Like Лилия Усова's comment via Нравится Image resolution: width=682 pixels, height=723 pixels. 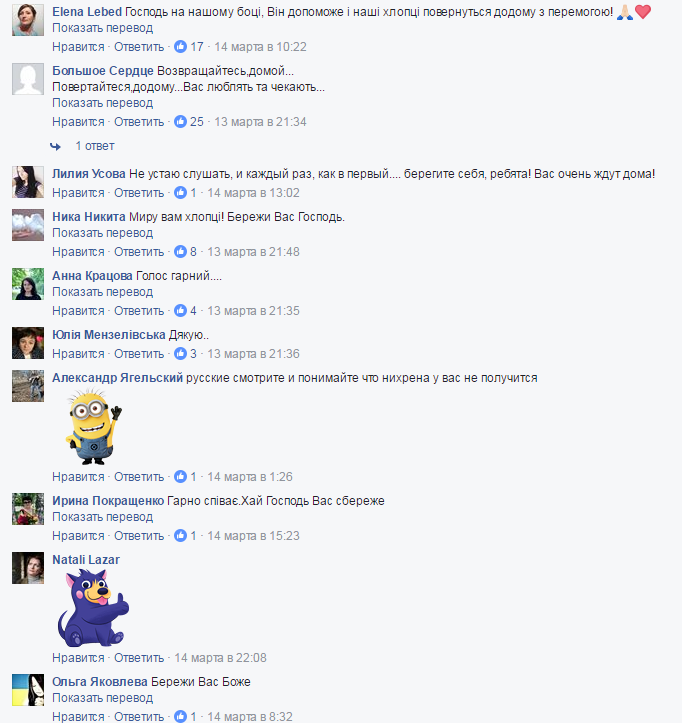78,193
